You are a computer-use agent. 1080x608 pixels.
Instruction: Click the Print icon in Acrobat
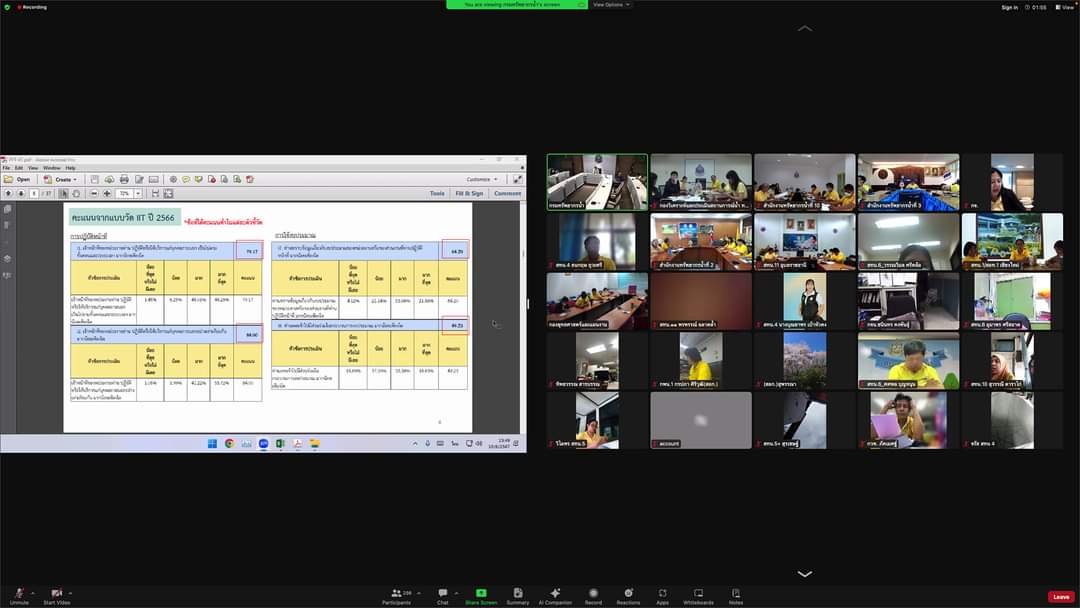coord(124,180)
